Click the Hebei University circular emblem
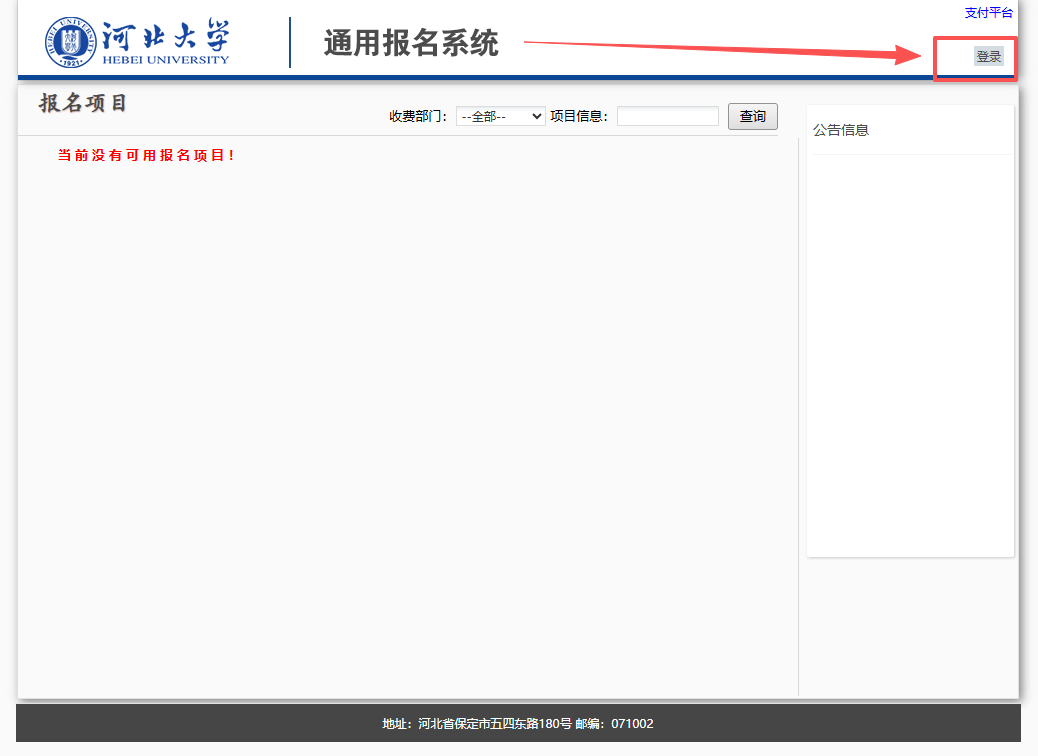1038x756 pixels. (70, 42)
